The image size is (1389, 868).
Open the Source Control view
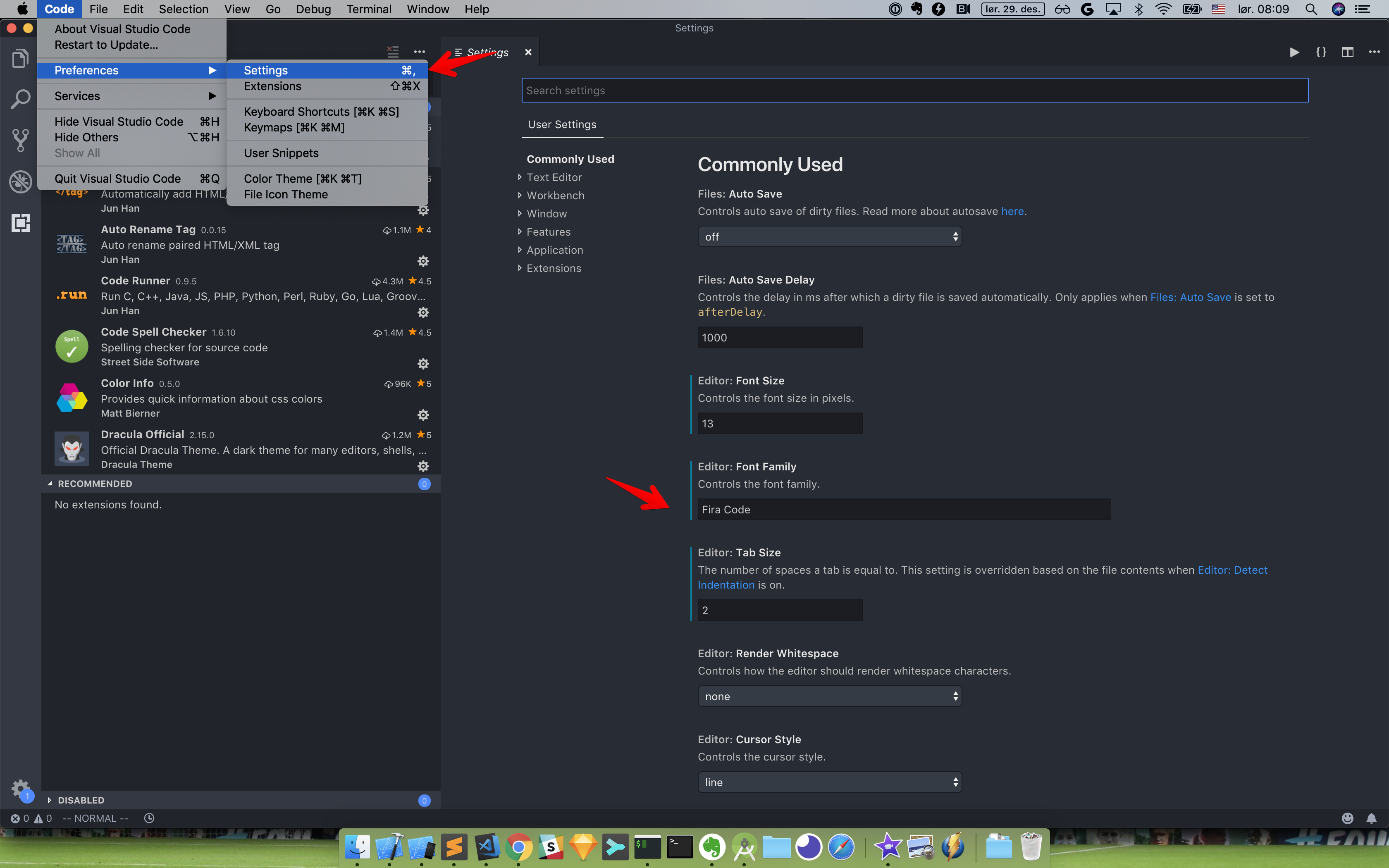click(x=20, y=140)
